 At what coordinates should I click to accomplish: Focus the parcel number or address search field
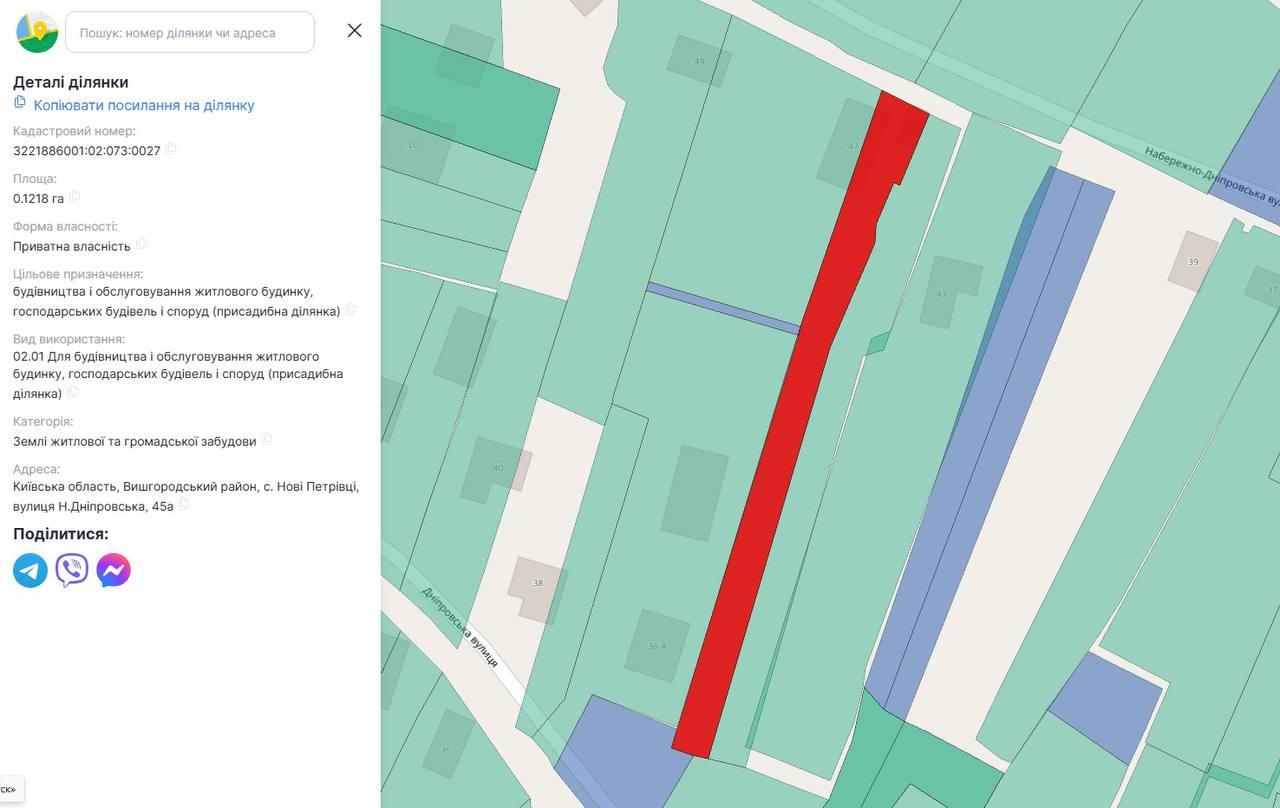pos(190,32)
